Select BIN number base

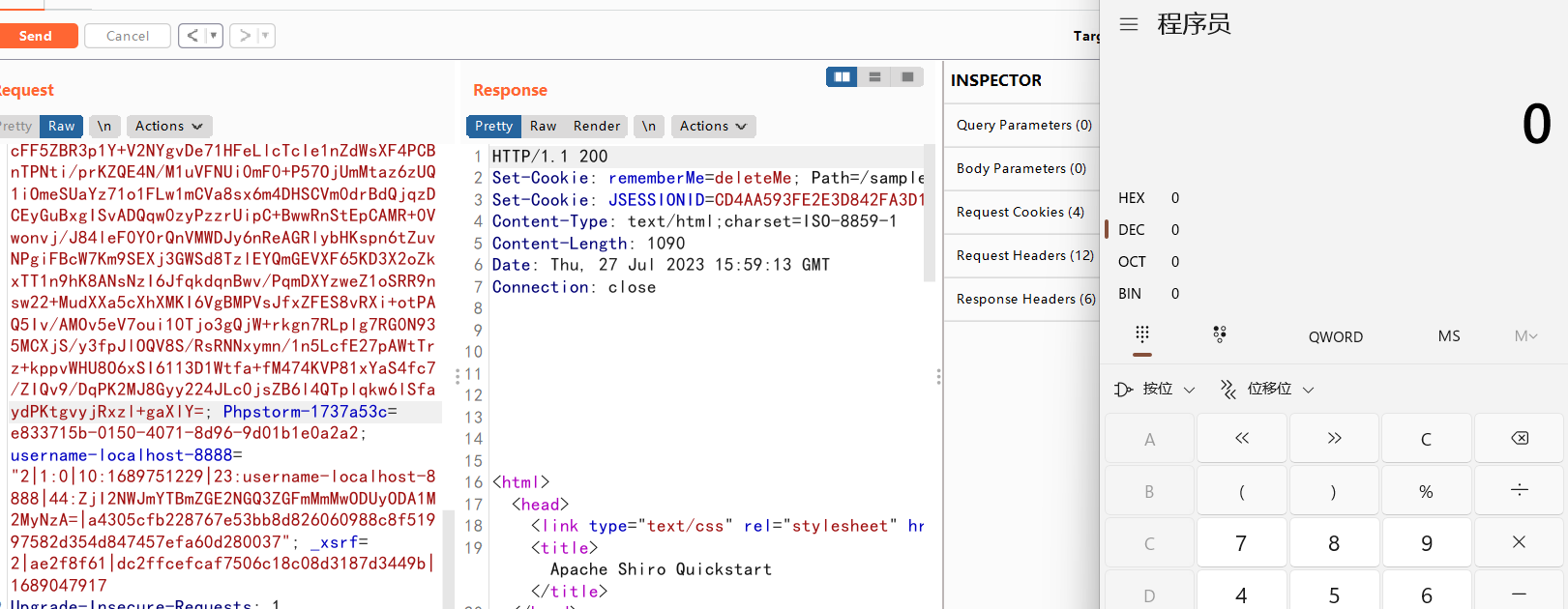pos(1130,294)
